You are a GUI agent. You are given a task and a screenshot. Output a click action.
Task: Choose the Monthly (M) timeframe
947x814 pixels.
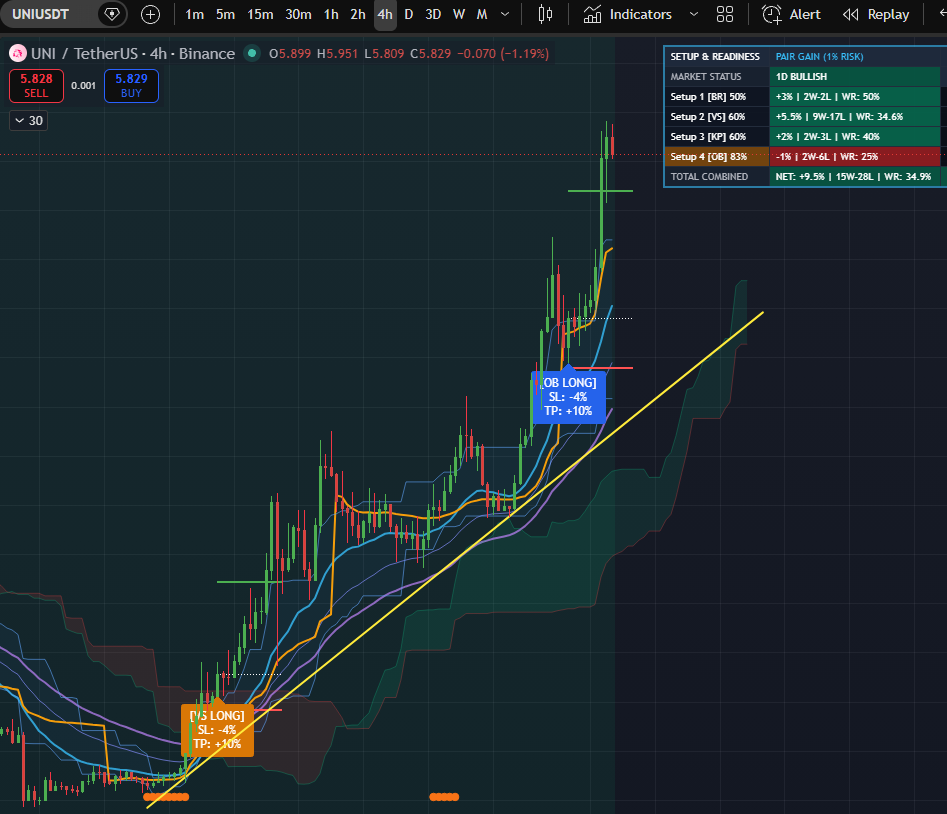(x=482, y=14)
